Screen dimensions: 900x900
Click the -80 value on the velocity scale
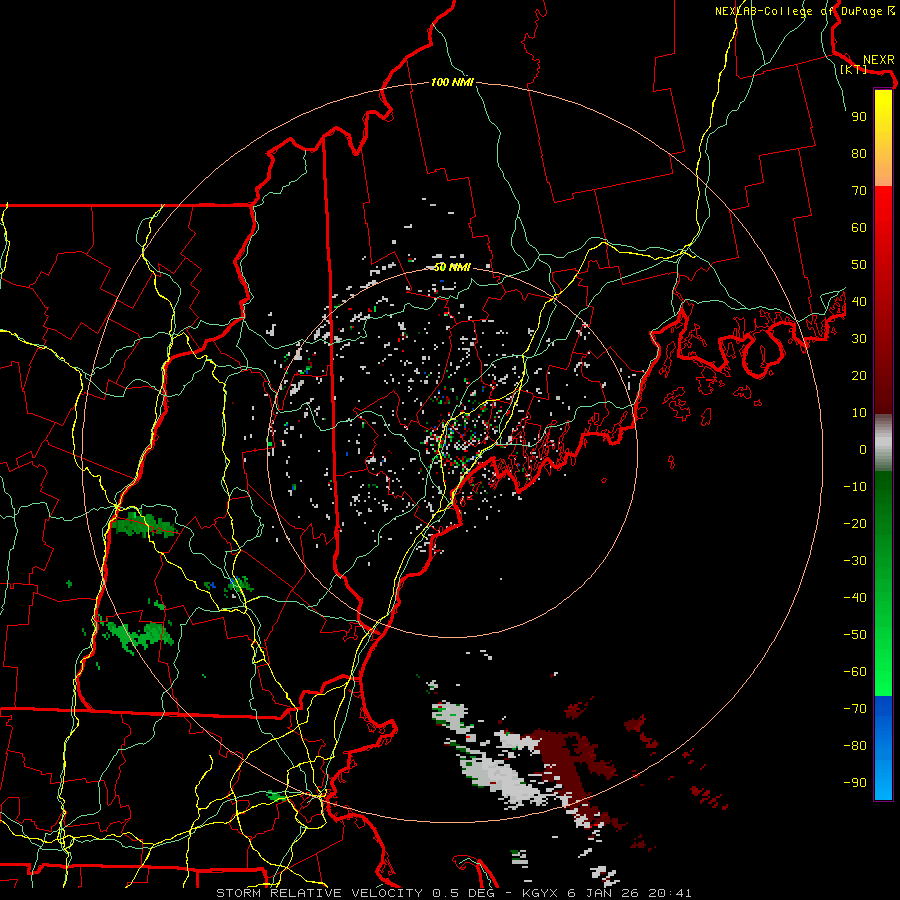[x=855, y=746]
